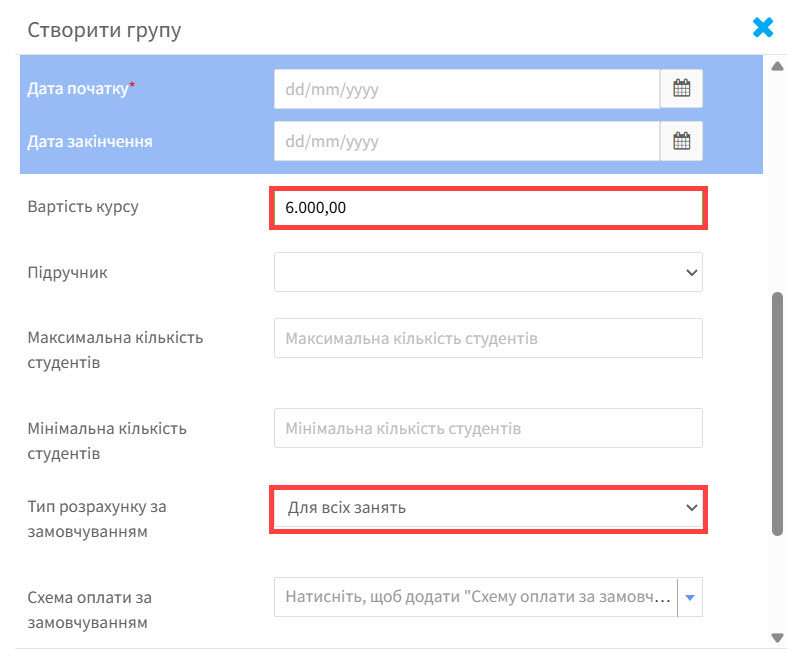Viewport: 804px width, 663px height.
Task: Click the Дата закінчення label text
Action: [90, 142]
